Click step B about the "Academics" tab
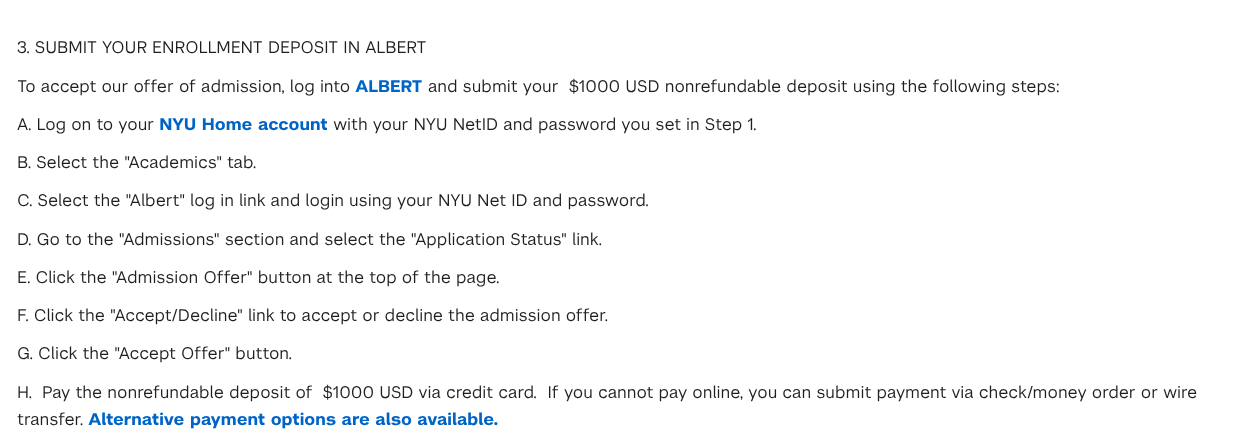Image resolution: width=1256 pixels, height=440 pixels. tap(137, 162)
